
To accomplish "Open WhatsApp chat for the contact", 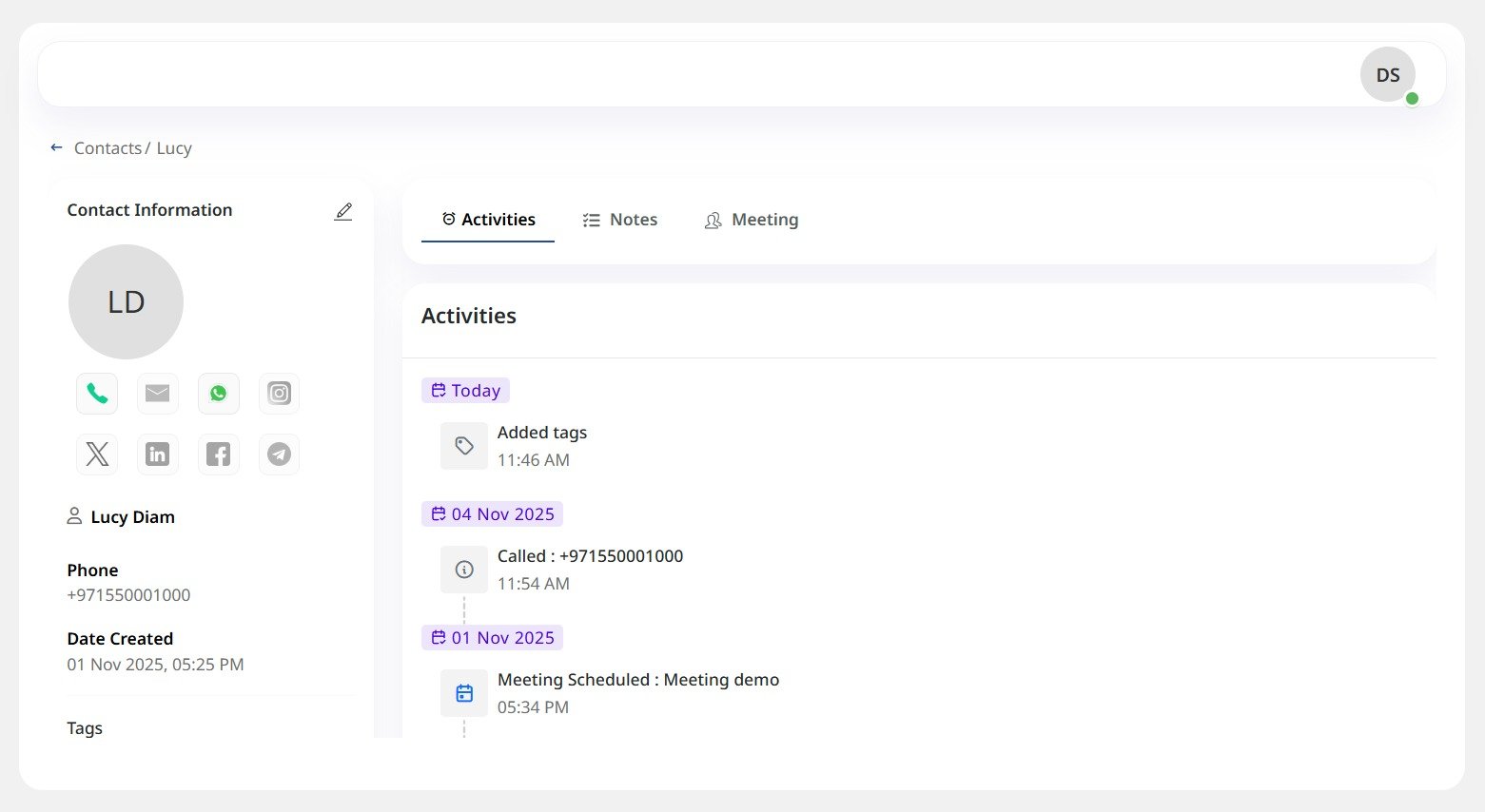I will 219,394.
